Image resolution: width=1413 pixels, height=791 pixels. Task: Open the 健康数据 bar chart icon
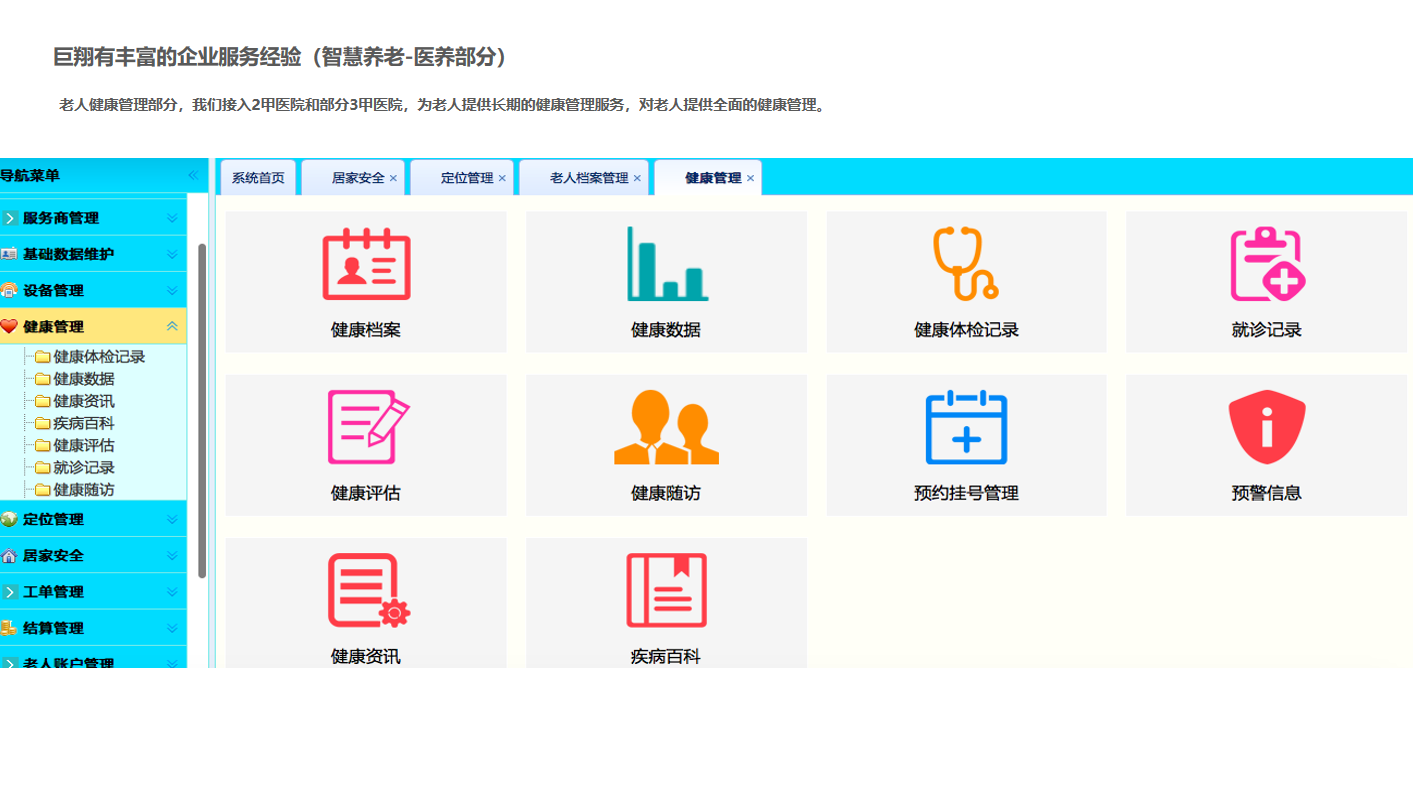[x=666, y=265]
